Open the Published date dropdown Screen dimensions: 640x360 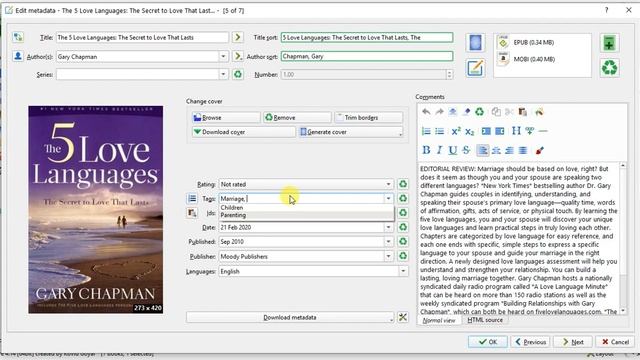click(x=388, y=242)
